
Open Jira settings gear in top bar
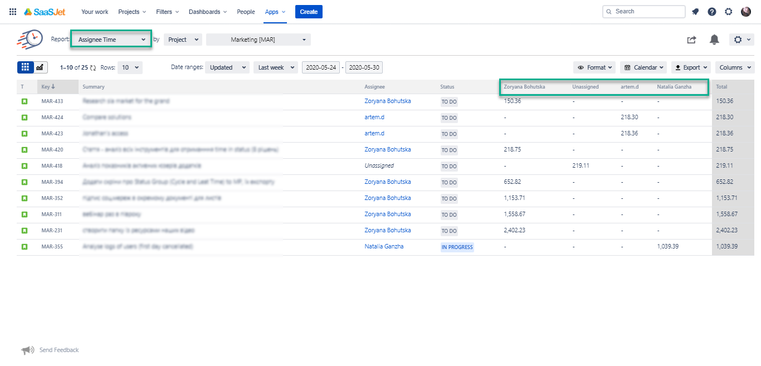tap(728, 12)
